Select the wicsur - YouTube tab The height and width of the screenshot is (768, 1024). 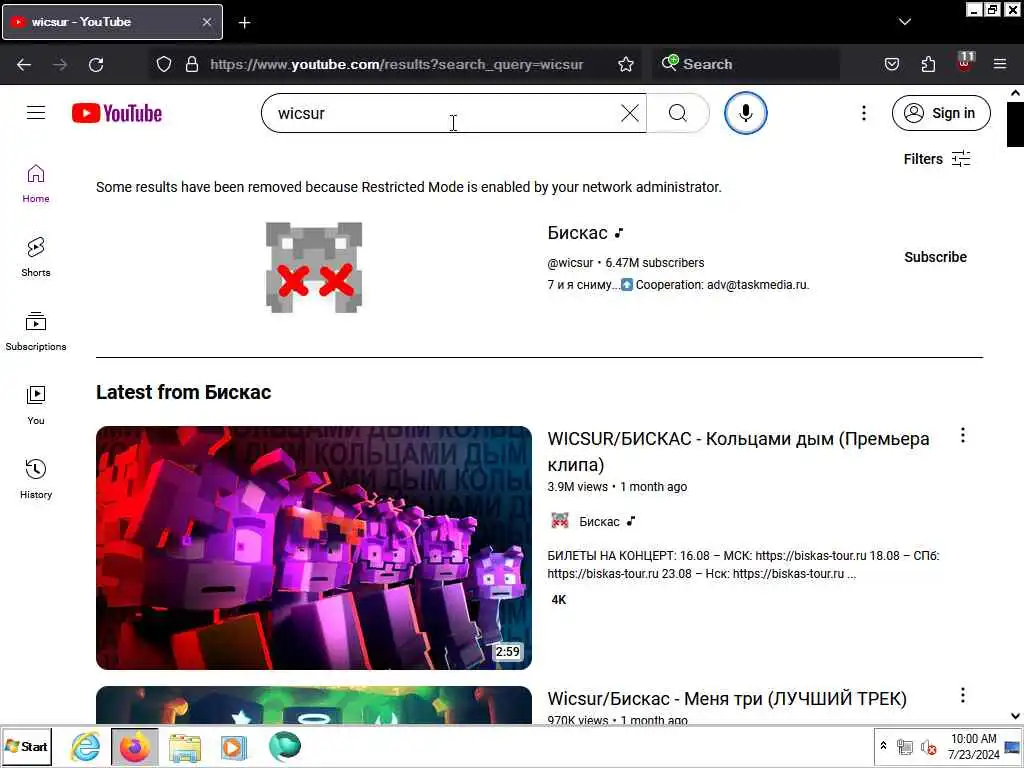112,22
